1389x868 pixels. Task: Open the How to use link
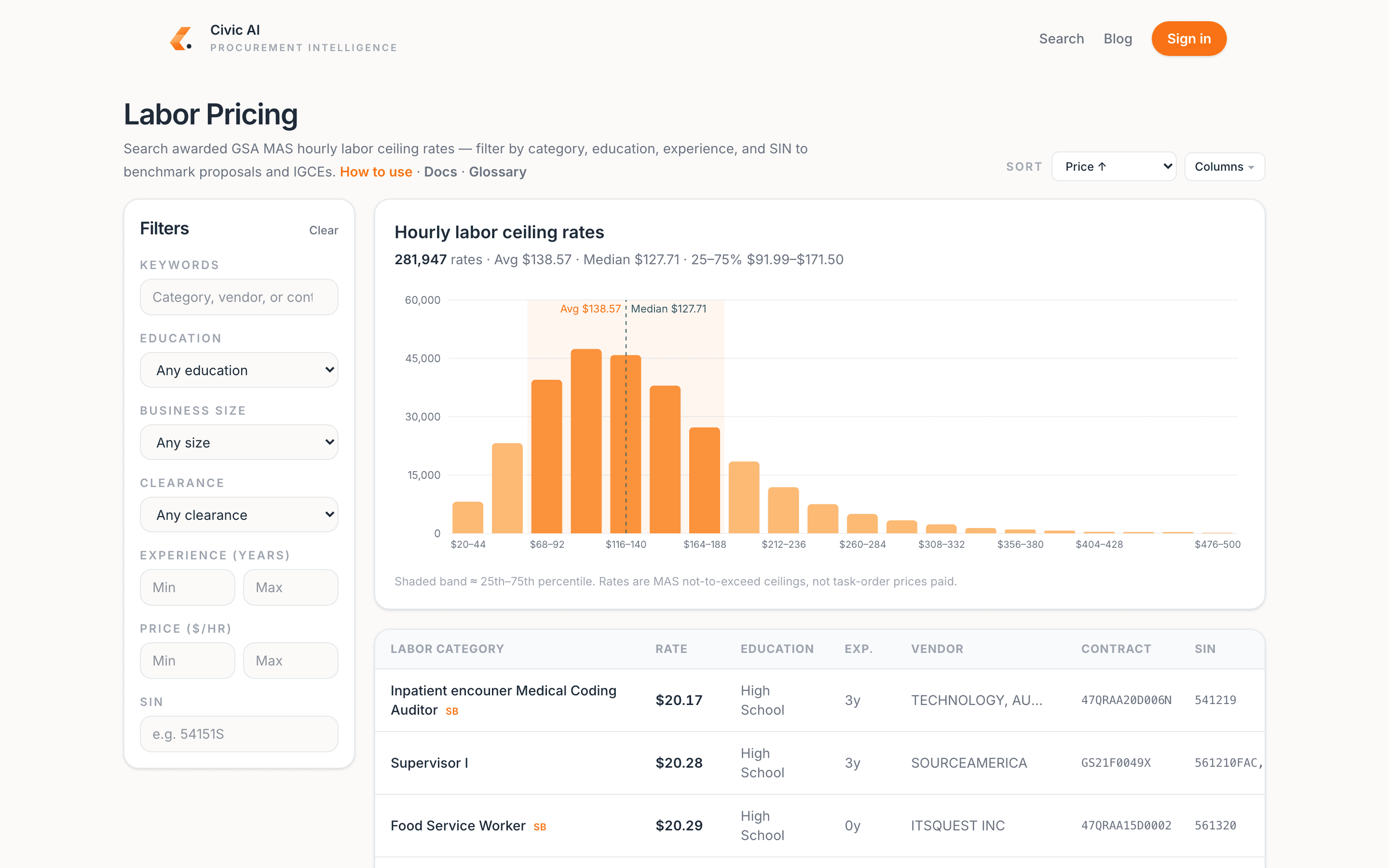point(376,172)
